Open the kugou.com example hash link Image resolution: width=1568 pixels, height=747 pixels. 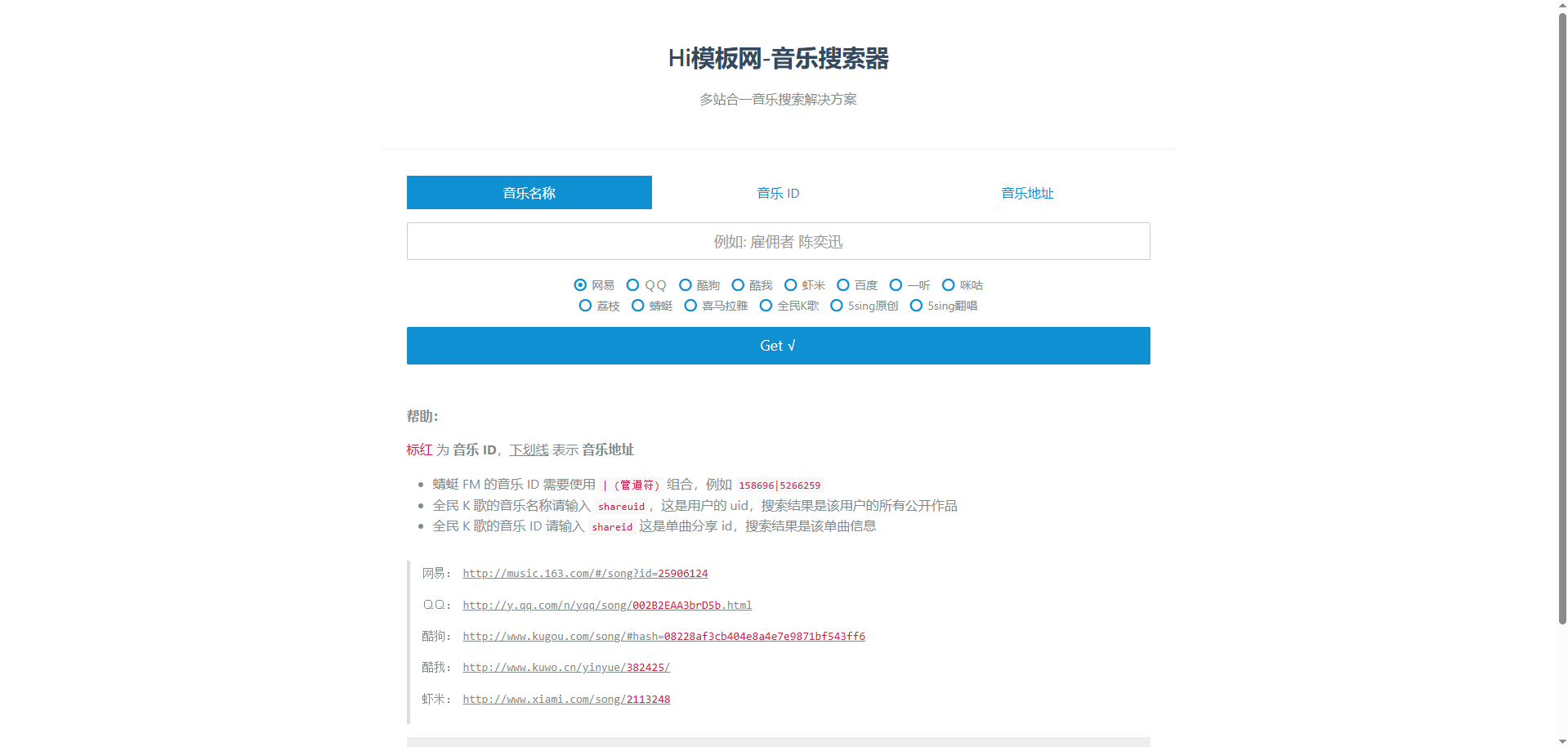pyautogui.click(x=663, y=637)
